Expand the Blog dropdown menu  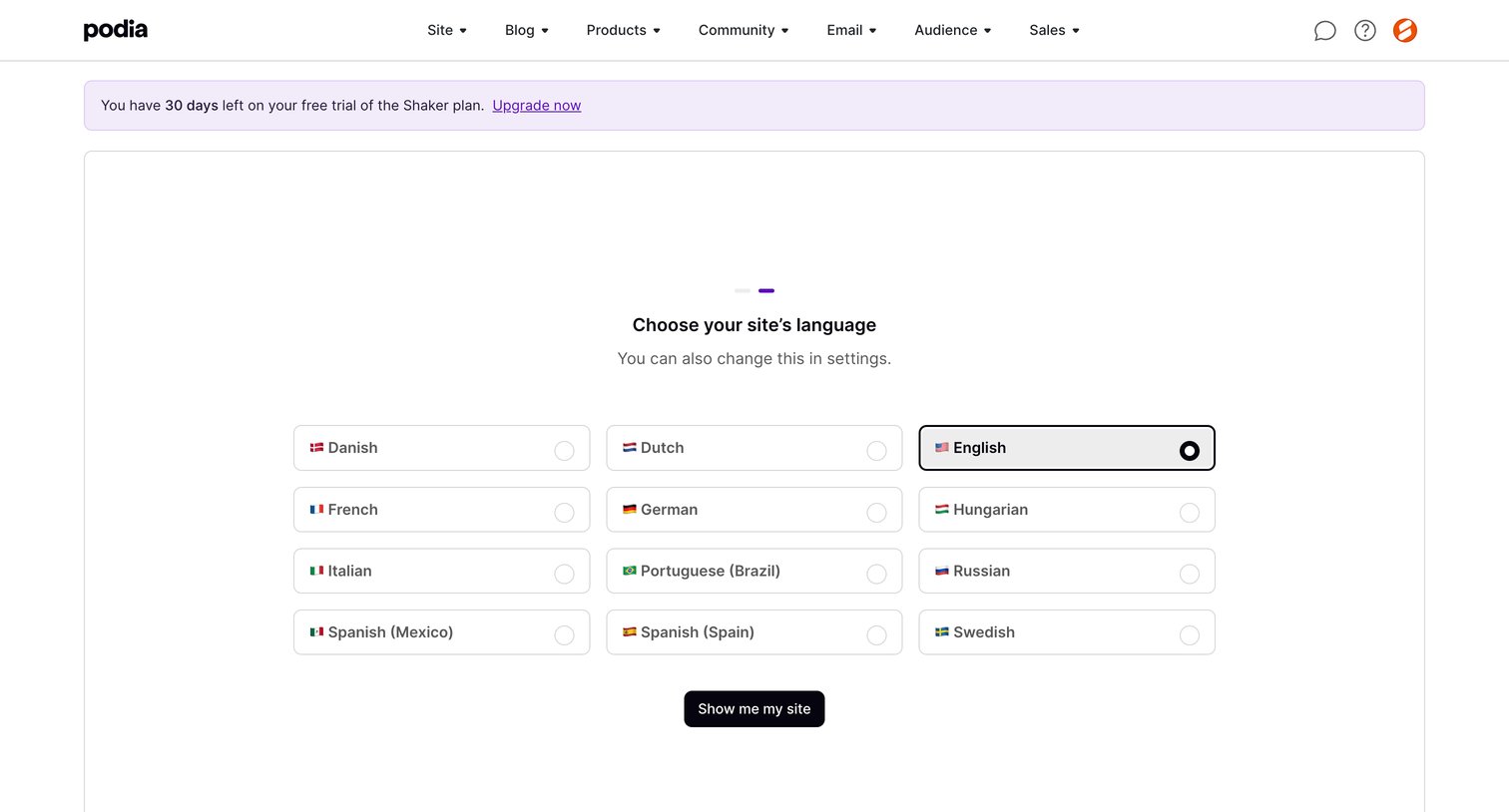527,30
